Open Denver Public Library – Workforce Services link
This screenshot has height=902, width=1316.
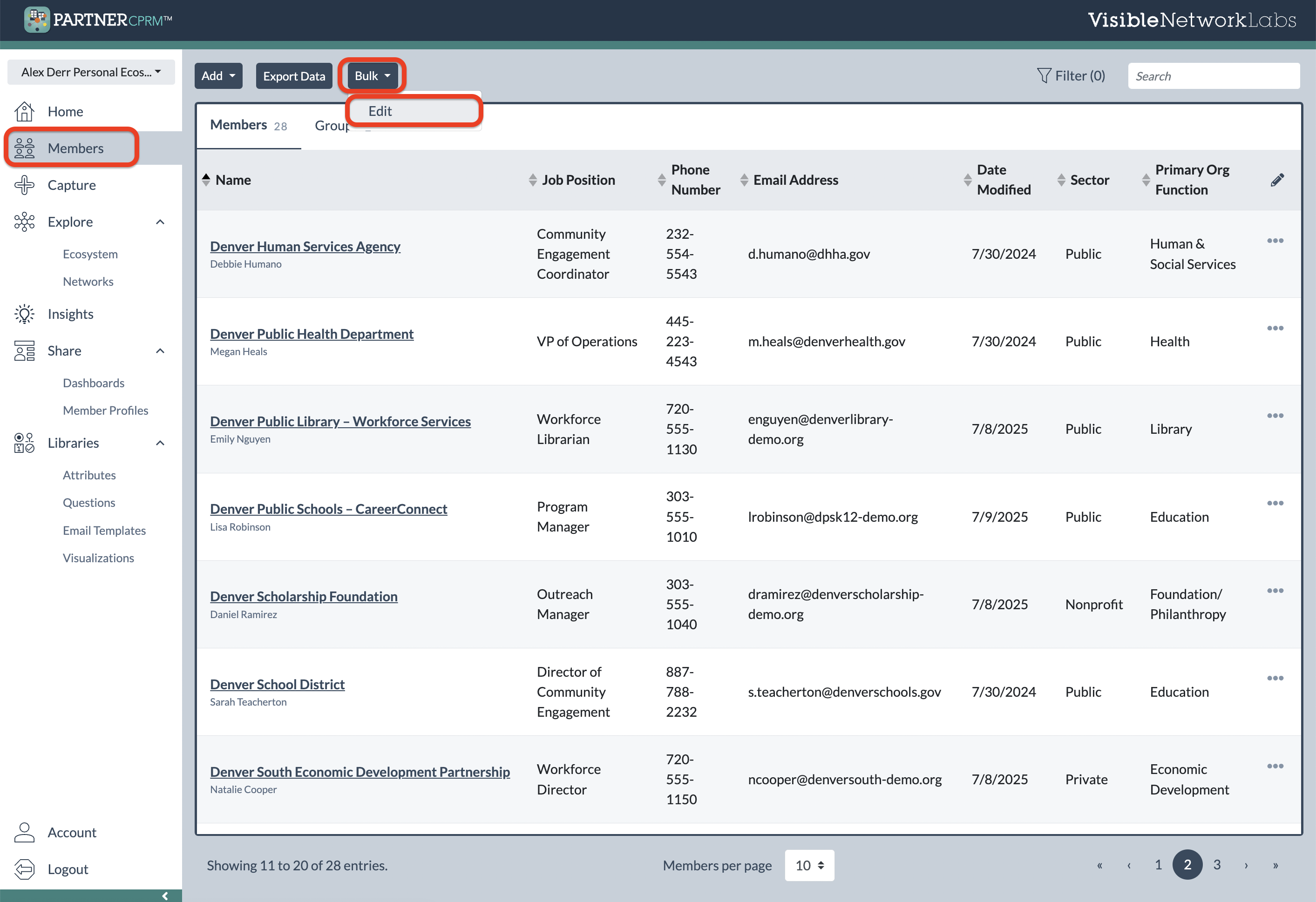[x=340, y=422]
